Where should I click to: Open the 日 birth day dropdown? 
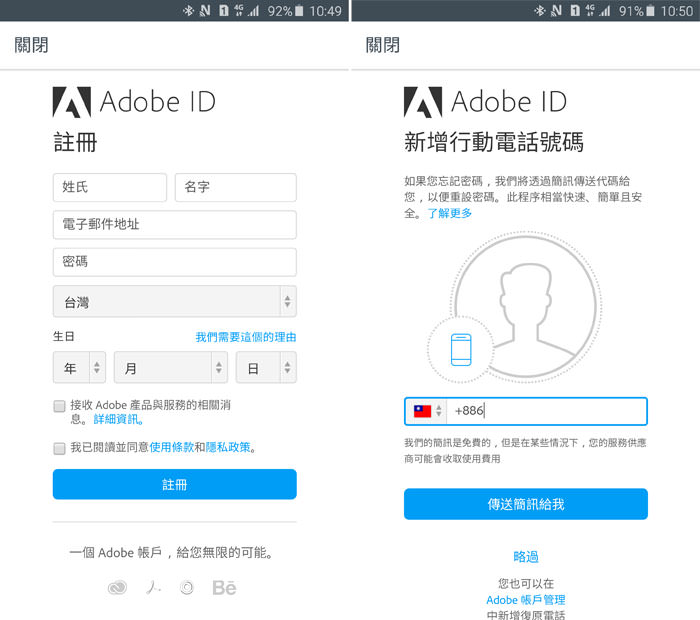[x=266, y=367]
